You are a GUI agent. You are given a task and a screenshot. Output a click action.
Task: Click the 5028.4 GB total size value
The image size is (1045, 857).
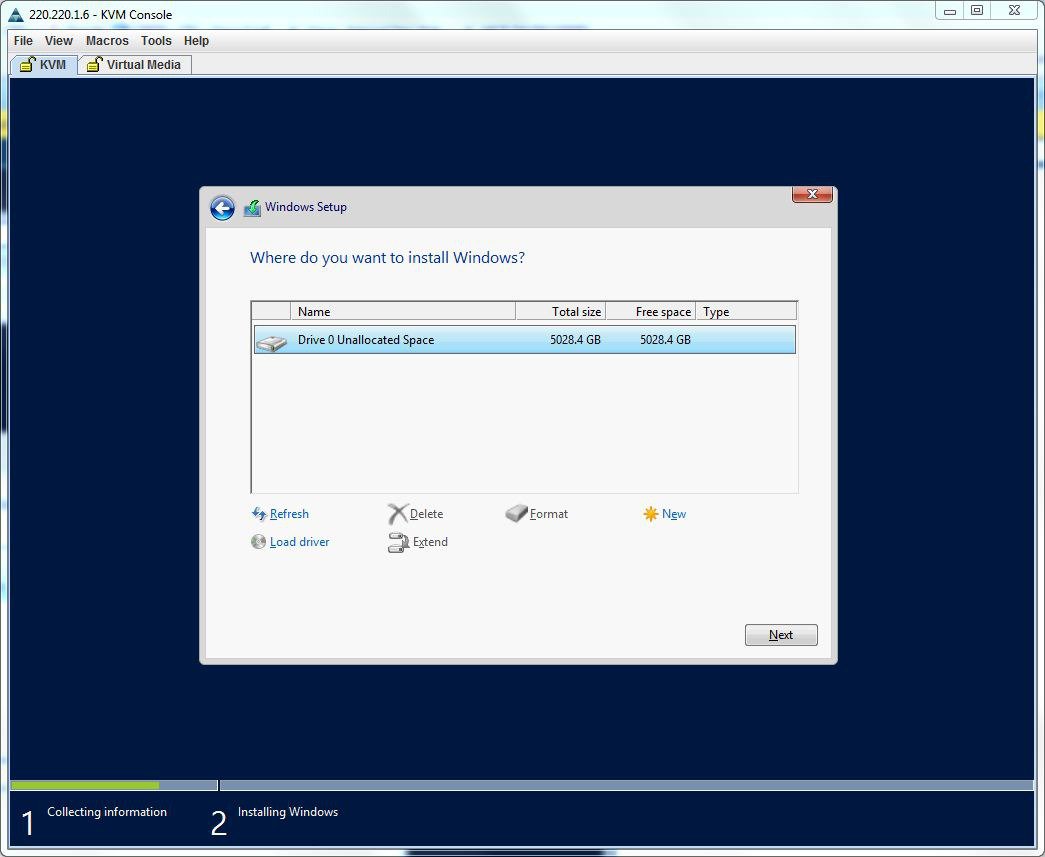pos(575,340)
